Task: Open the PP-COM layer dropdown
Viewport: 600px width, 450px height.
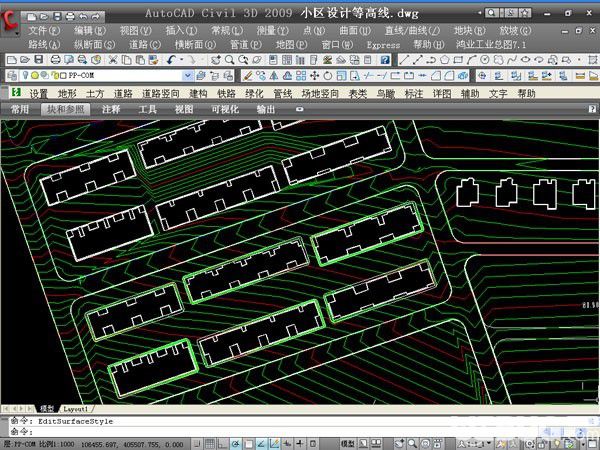Action: point(188,75)
